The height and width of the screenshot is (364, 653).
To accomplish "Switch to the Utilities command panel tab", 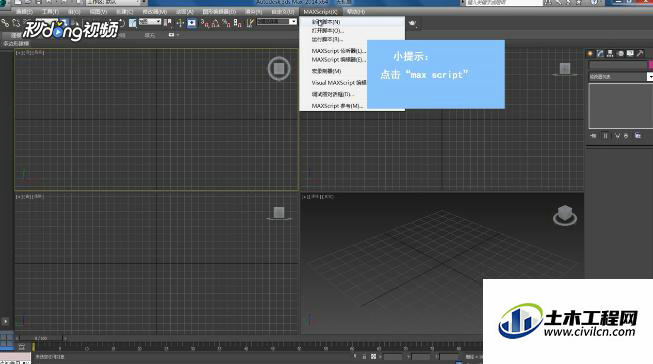I will pyautogui.click(x=640, y=53).
